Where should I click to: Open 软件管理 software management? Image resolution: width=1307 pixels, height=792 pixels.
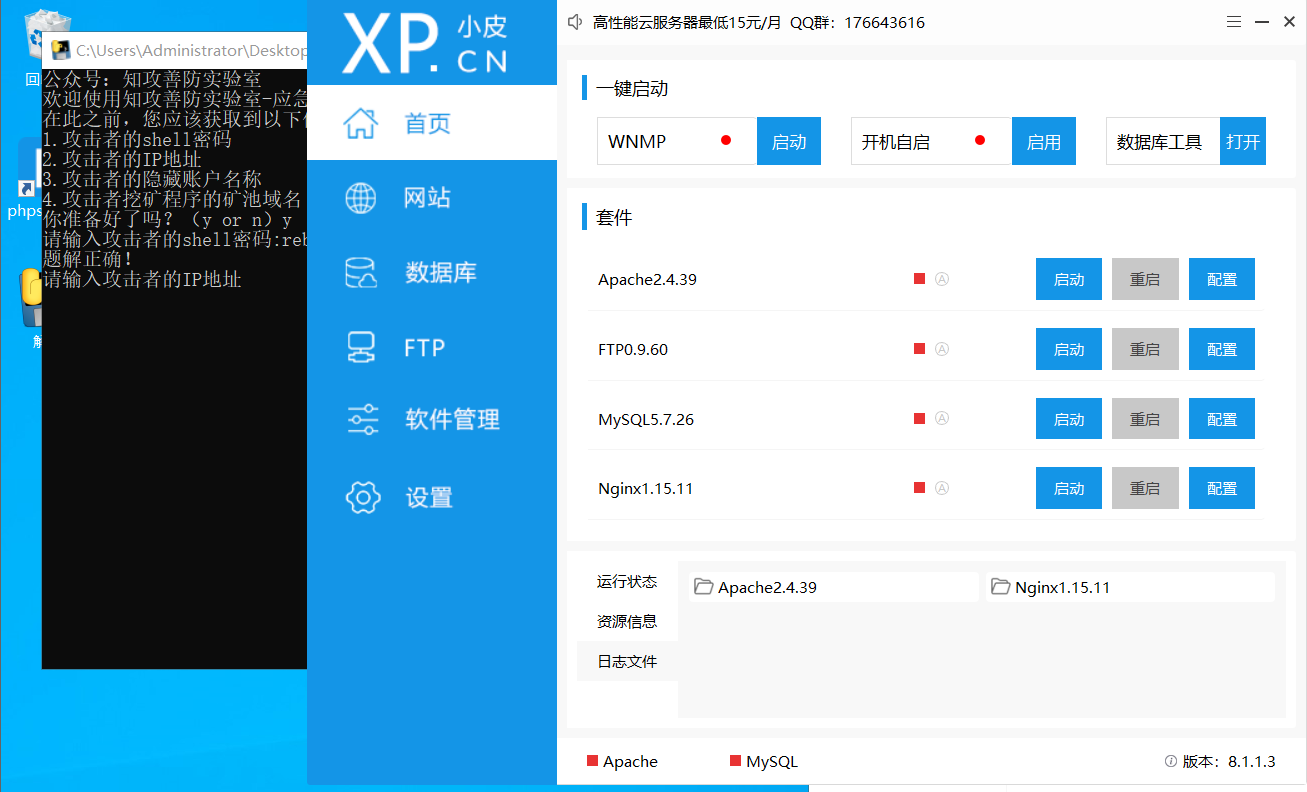pyautogui.click(x=432, y=419)
